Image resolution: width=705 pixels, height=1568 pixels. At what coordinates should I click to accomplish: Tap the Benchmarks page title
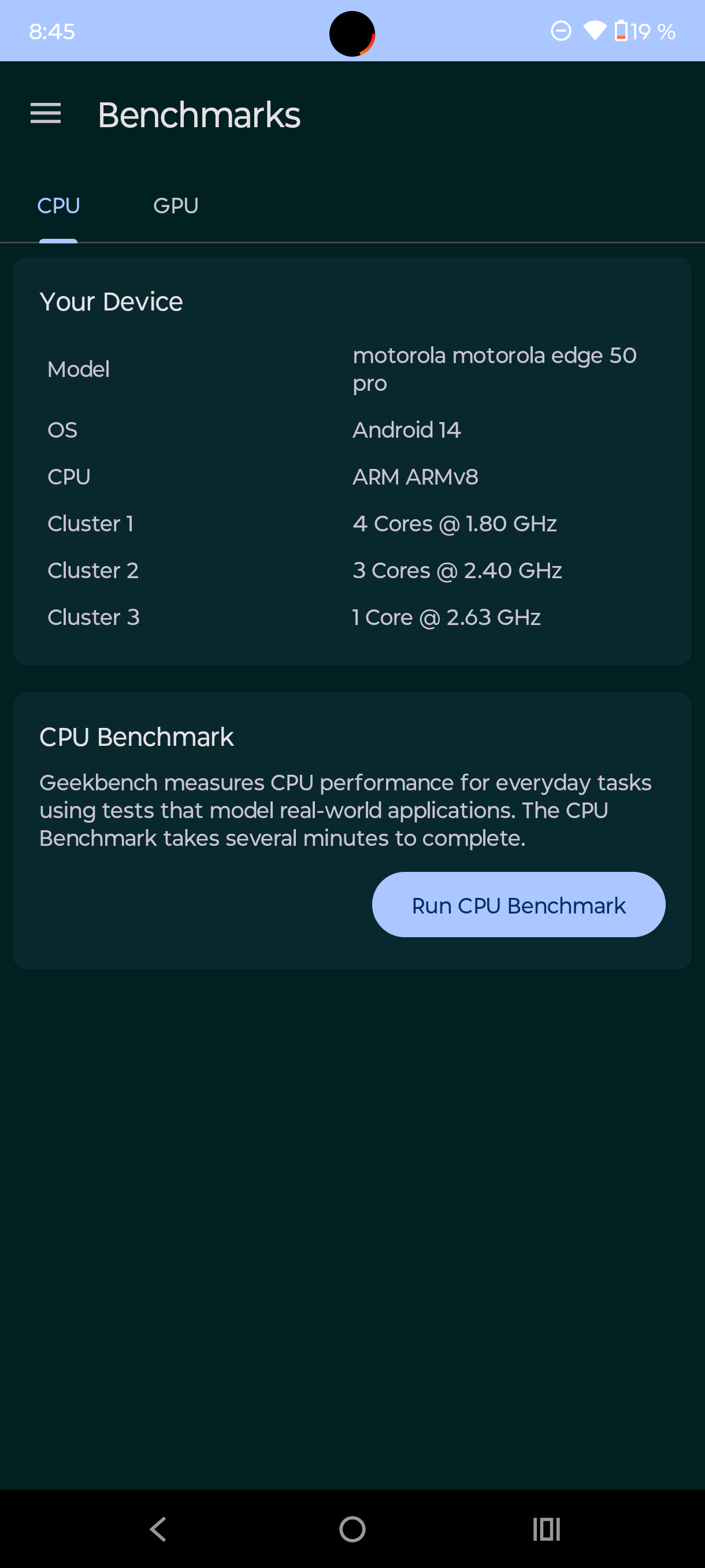coord(199,114)
